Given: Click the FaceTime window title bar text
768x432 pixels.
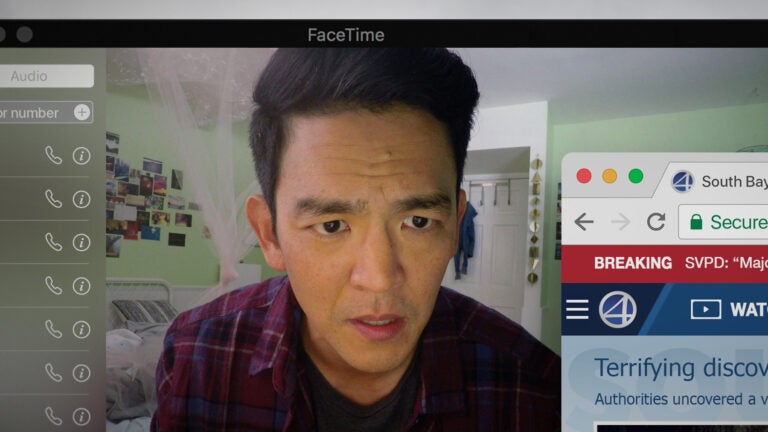Looking at the screenshot, I should [346, 35].
